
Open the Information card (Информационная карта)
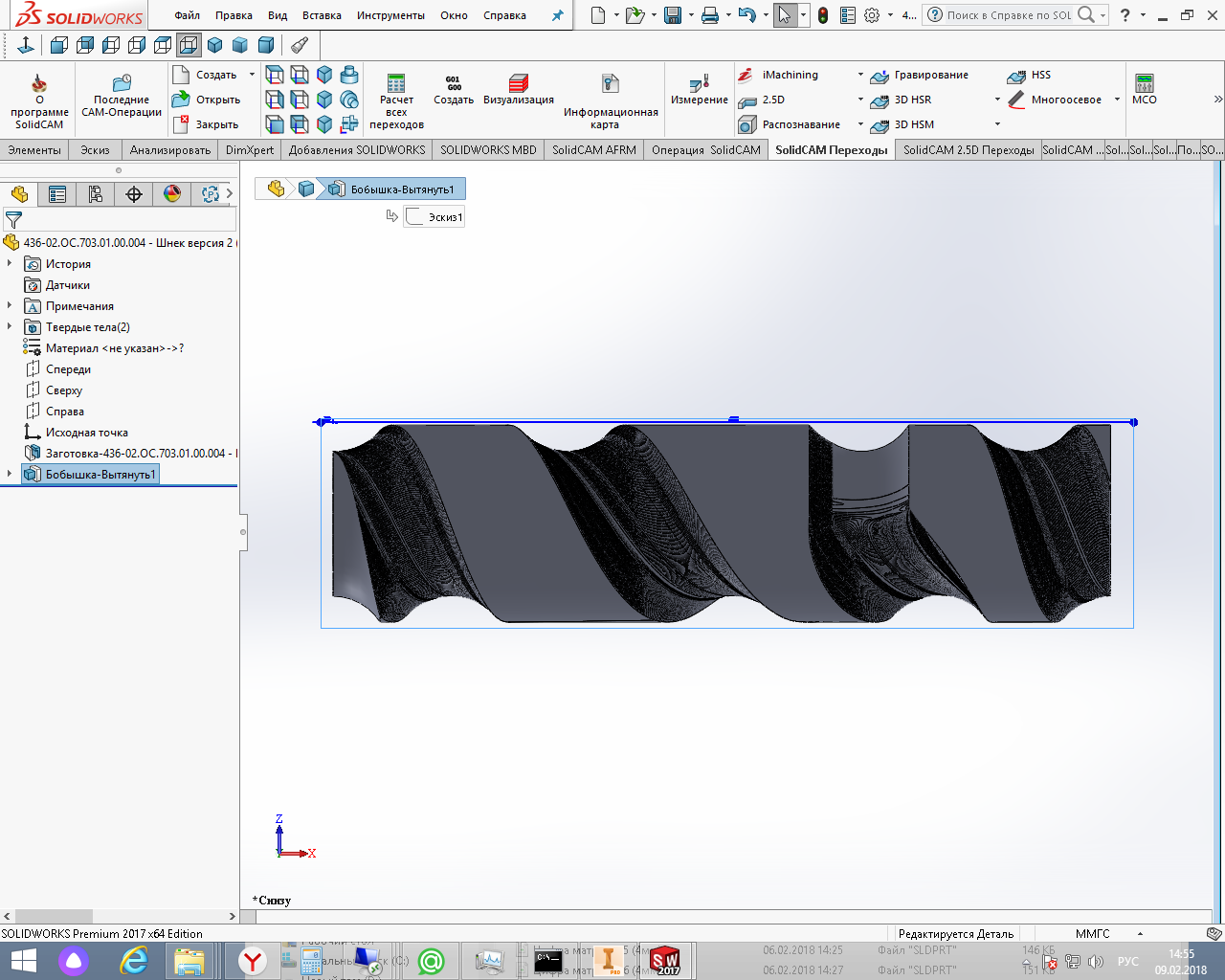point(611,100)
